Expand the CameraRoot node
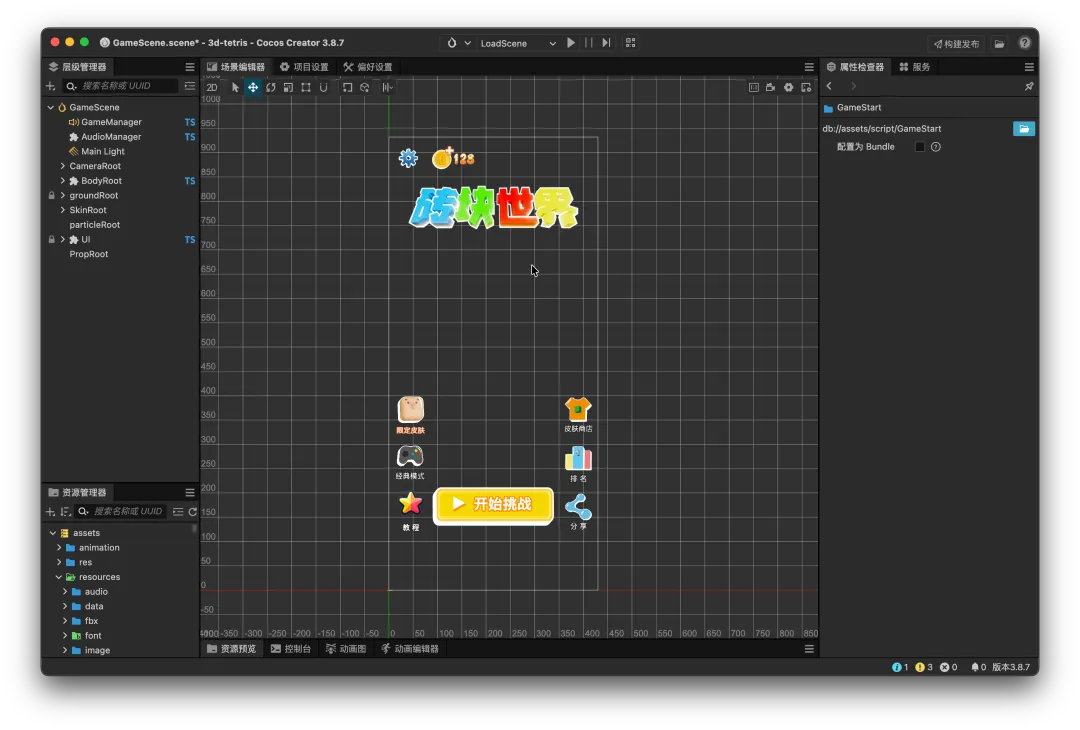 62,166
